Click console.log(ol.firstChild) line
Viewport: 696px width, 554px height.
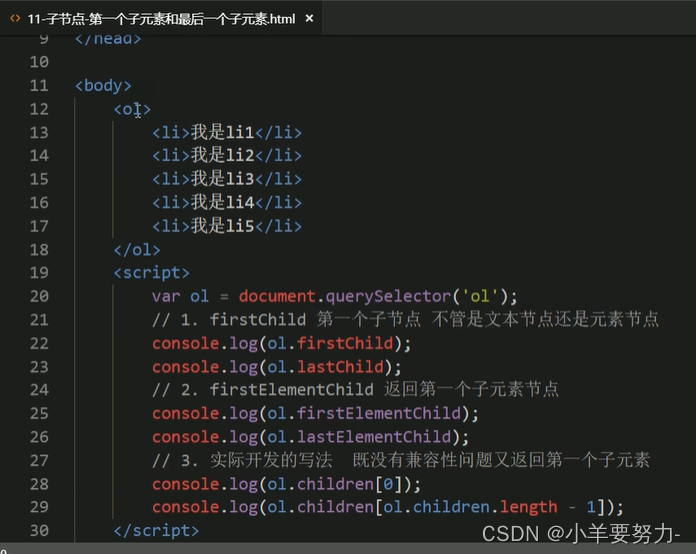281,344
